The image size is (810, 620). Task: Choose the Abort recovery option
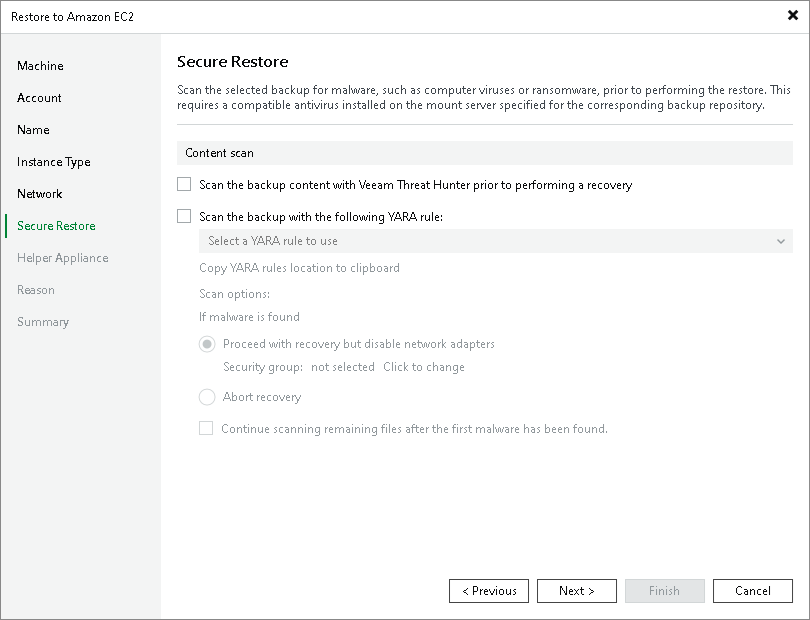207,396
